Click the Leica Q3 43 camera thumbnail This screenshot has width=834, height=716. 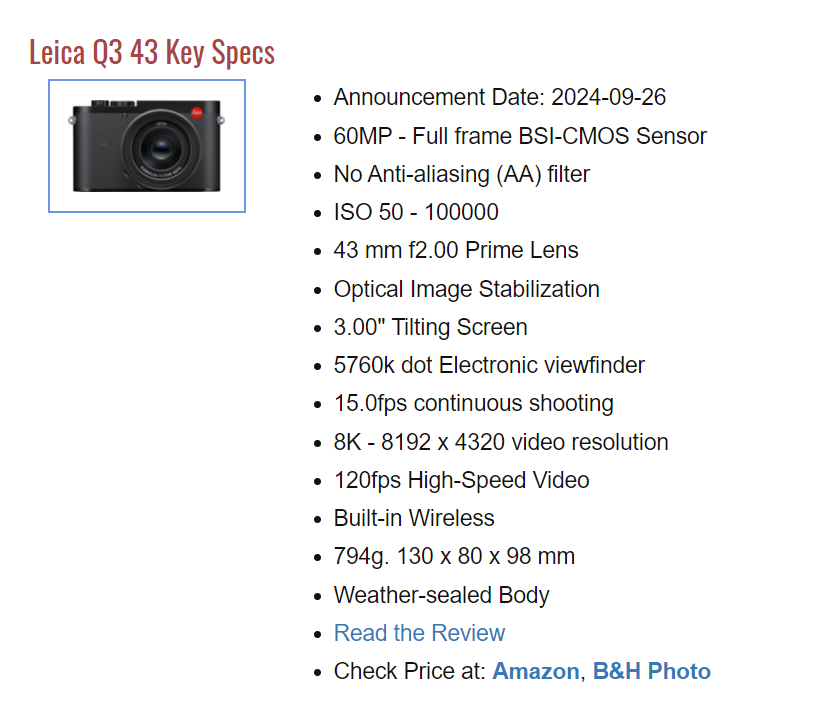click(x=147, y=146)
